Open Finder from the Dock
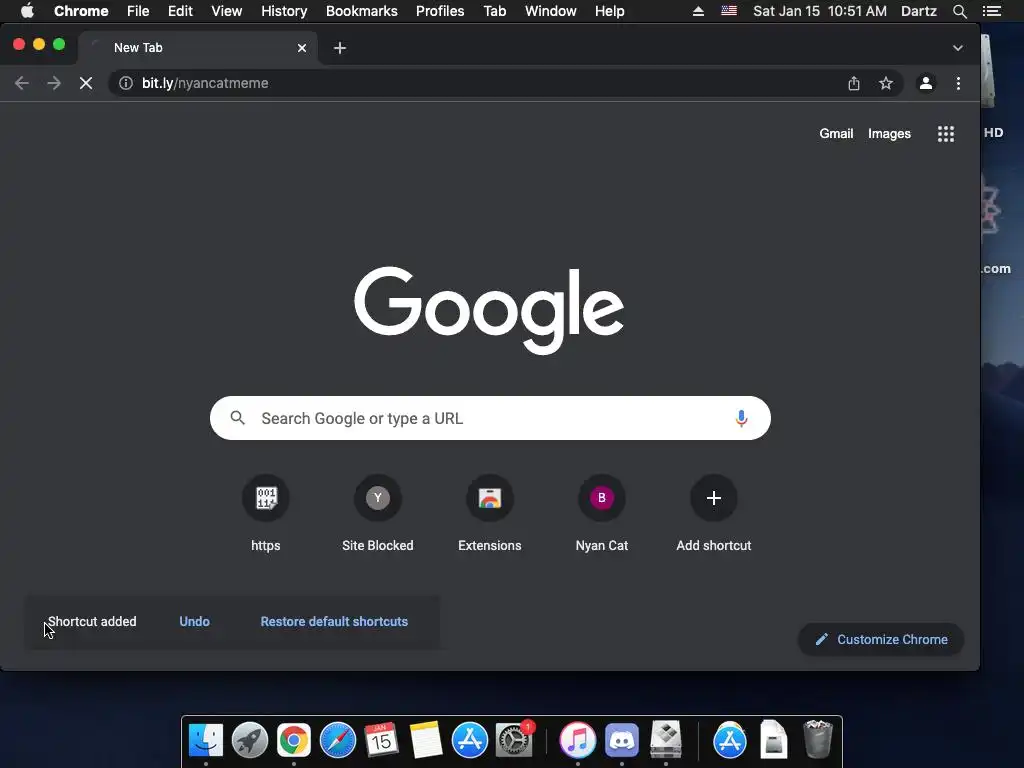The image size is (1024, 768). [206, 740]
